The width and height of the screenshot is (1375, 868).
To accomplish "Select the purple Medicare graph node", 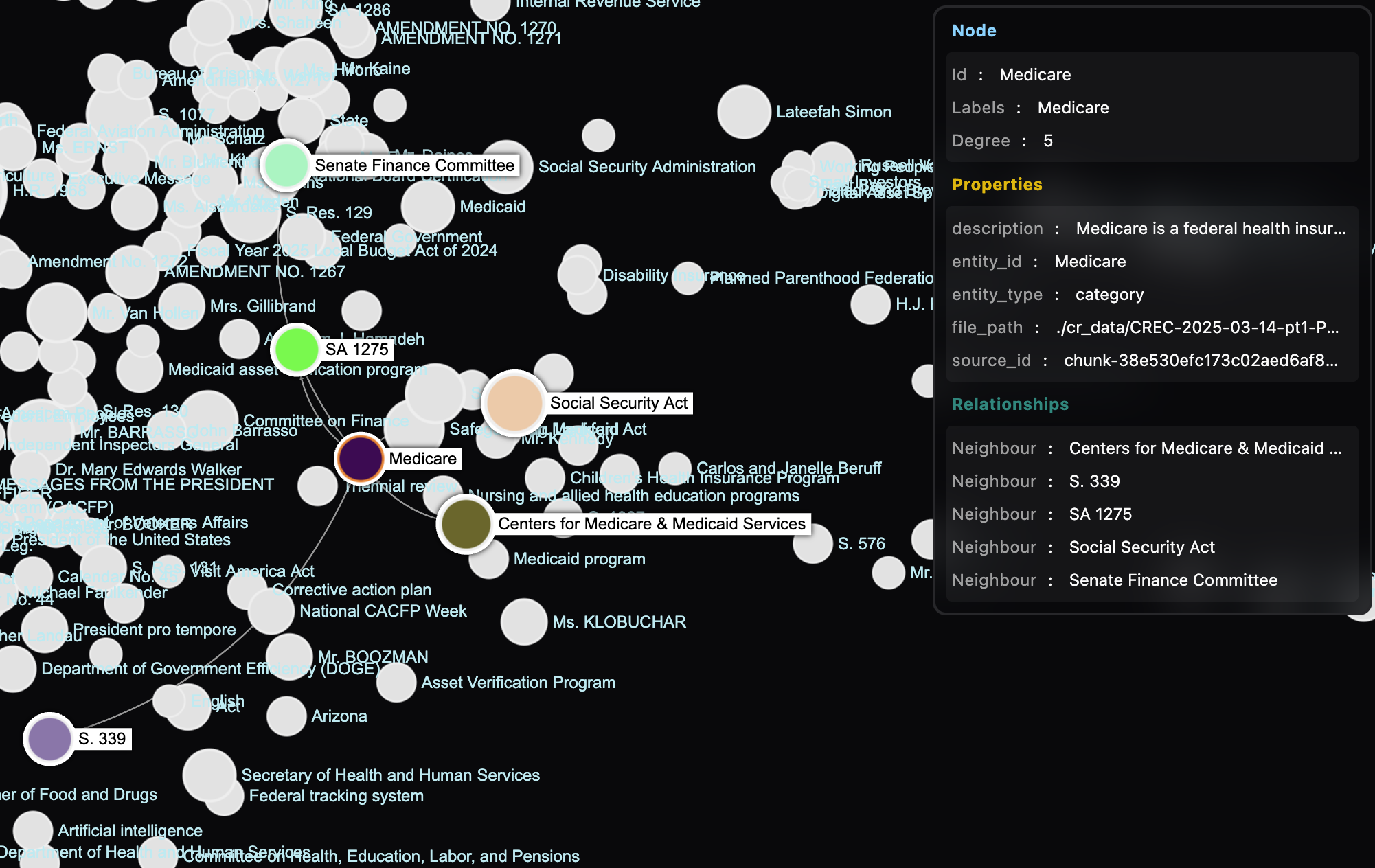I will pos(360,459).
